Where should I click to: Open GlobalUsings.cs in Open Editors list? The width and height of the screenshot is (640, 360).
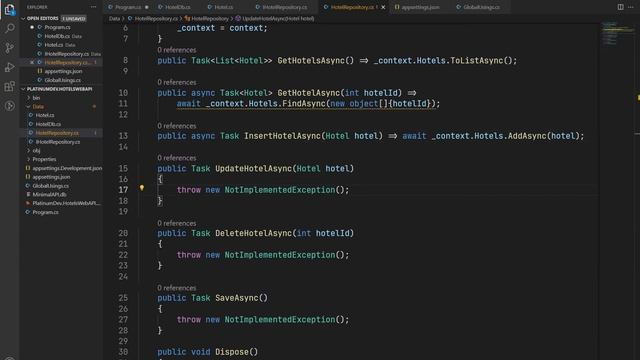tap(61, 80)
